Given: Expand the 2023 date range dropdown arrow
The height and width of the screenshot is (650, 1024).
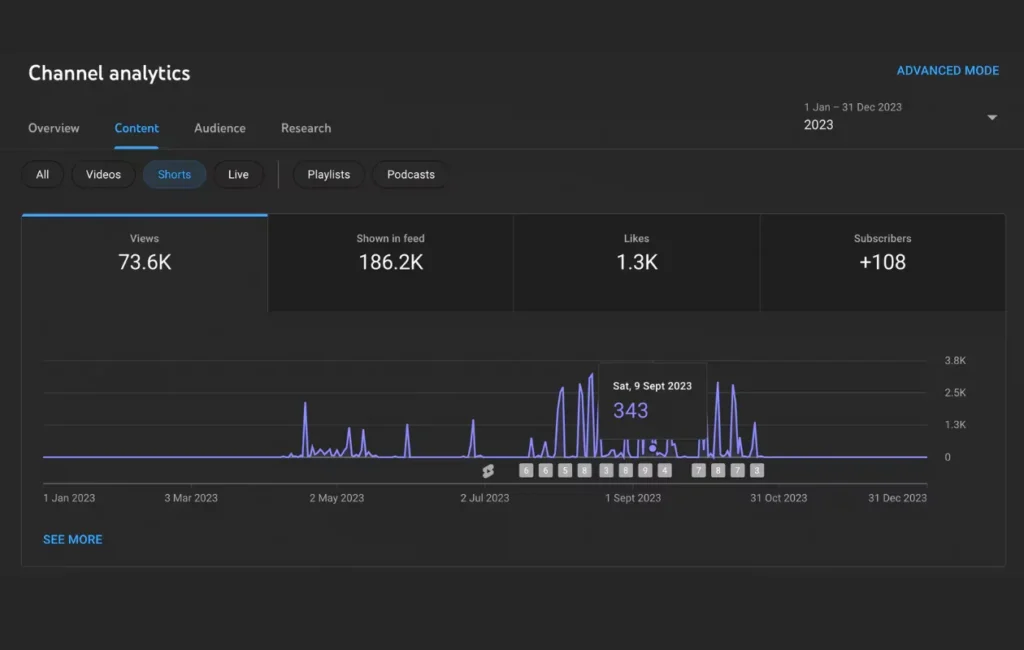Looking at the screenshot, I should coord(992,117).
